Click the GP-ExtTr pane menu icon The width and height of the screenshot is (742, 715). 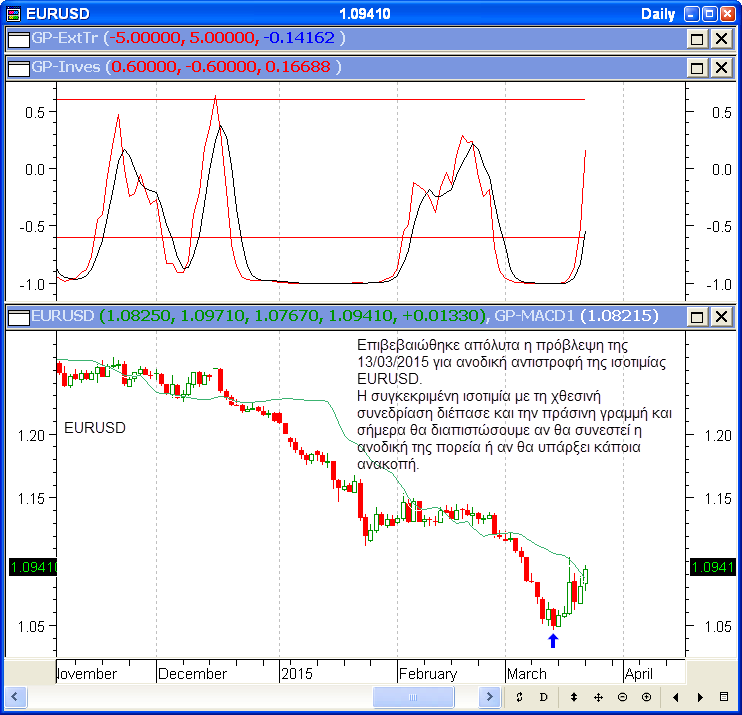19,39
